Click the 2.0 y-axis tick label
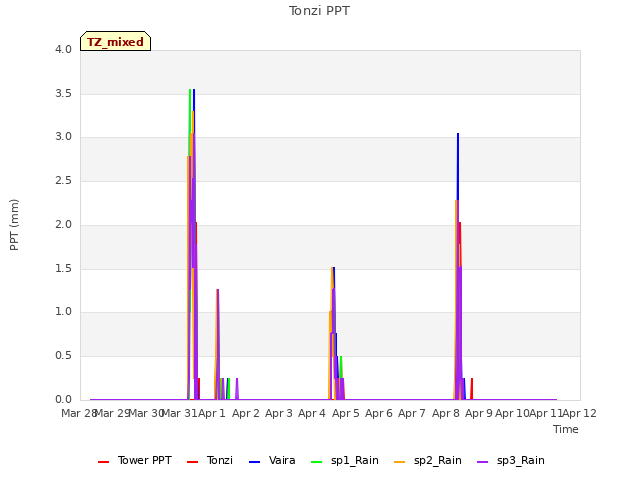Viewport: 640px width, 480px height. (x=63, y=224)
